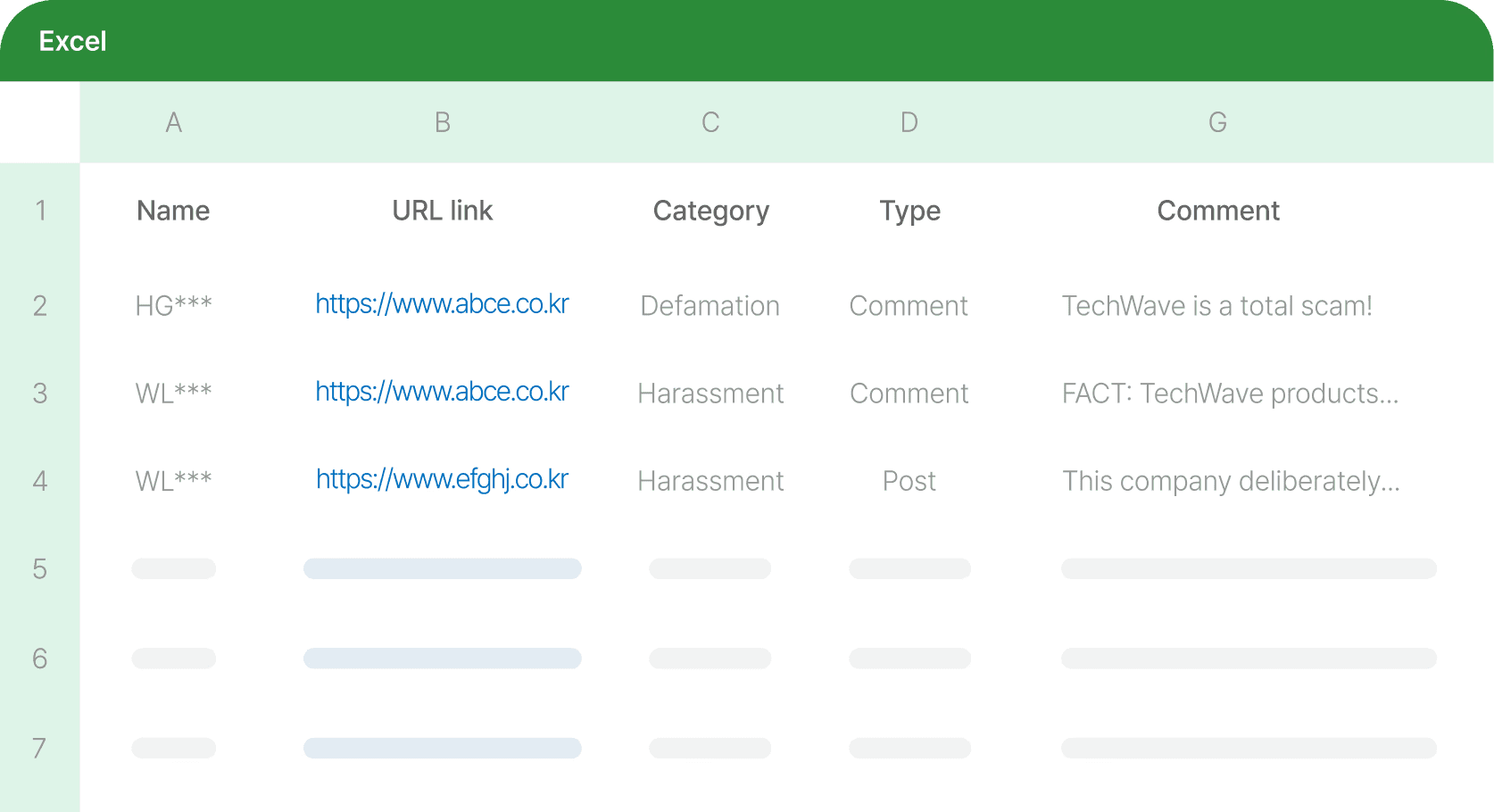Click the Name header cell

click(x=173, y=211)
